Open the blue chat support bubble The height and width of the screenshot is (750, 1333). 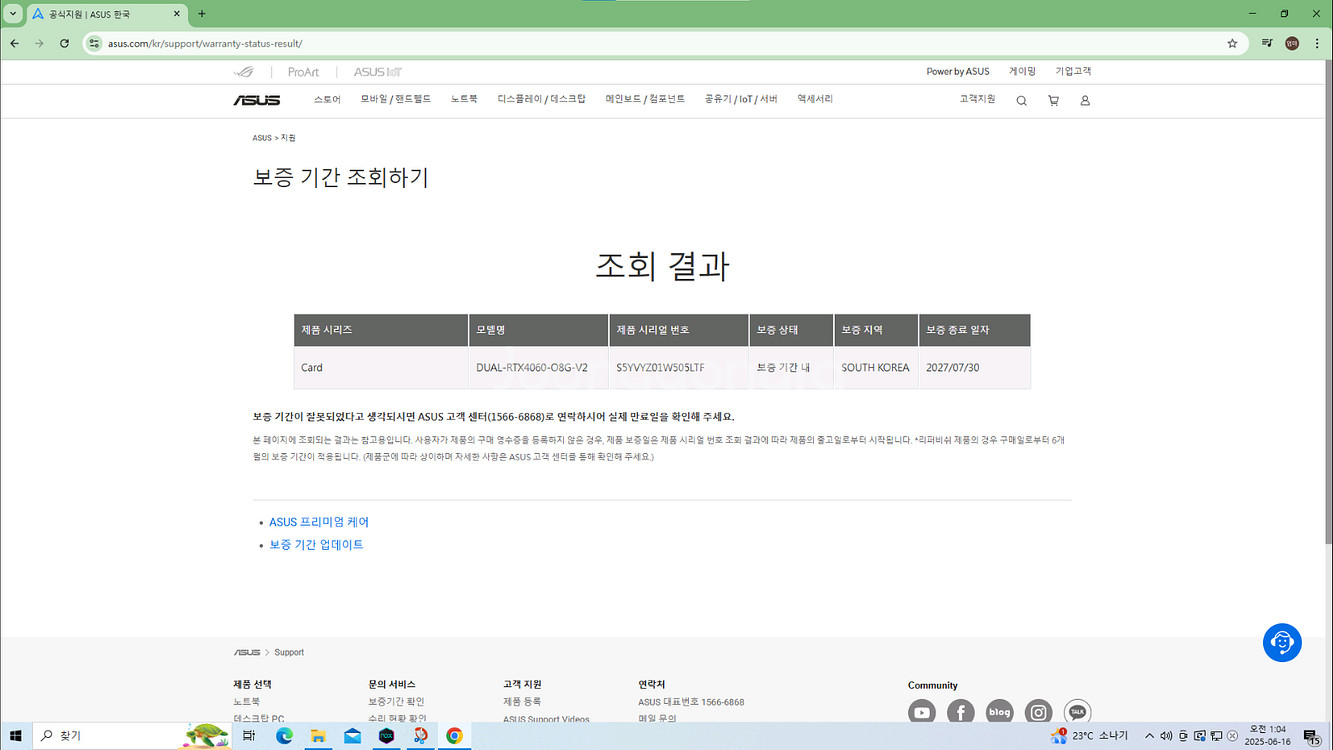click(1282, 642)
